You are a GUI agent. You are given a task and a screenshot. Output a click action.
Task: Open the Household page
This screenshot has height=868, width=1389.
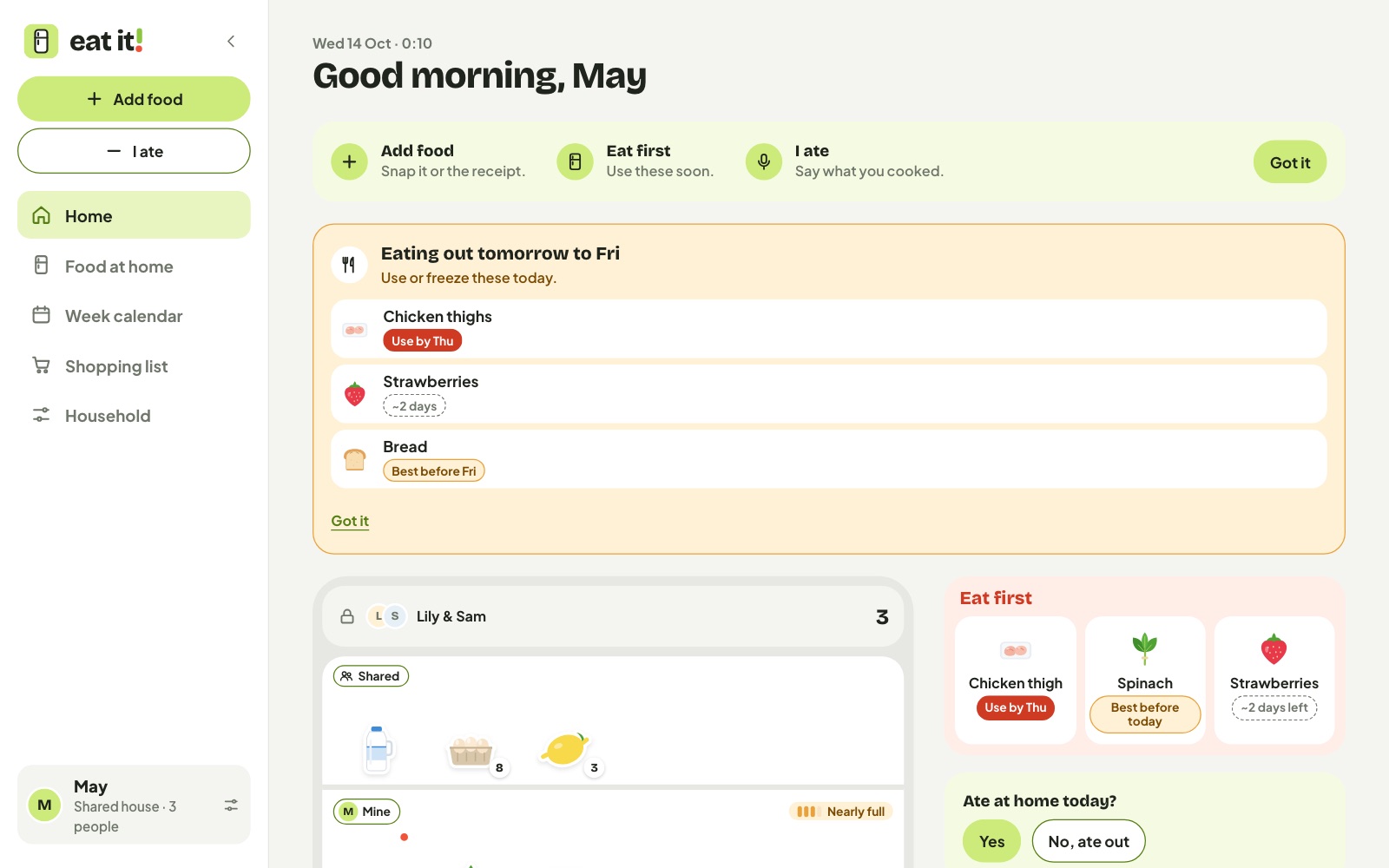click(x=134, y=416)
